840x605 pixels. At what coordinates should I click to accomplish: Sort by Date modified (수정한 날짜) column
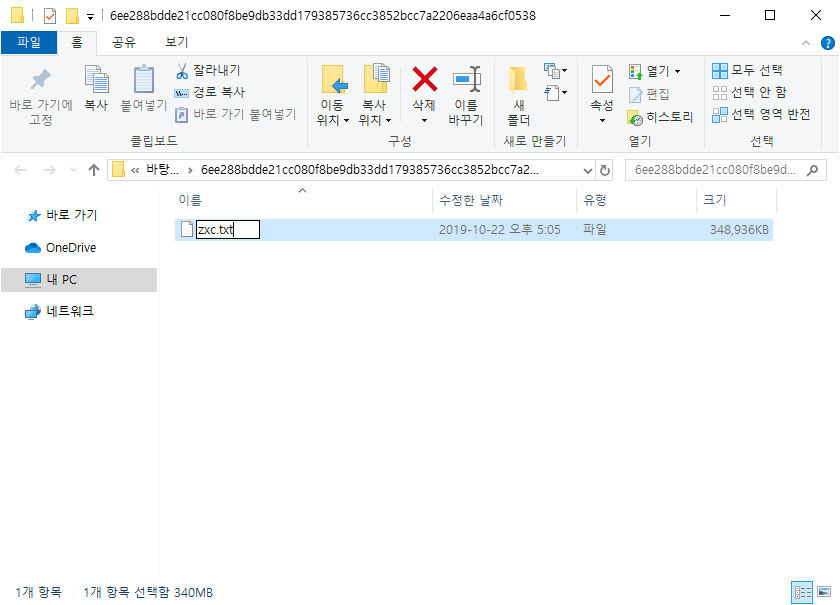coord(504,200)
